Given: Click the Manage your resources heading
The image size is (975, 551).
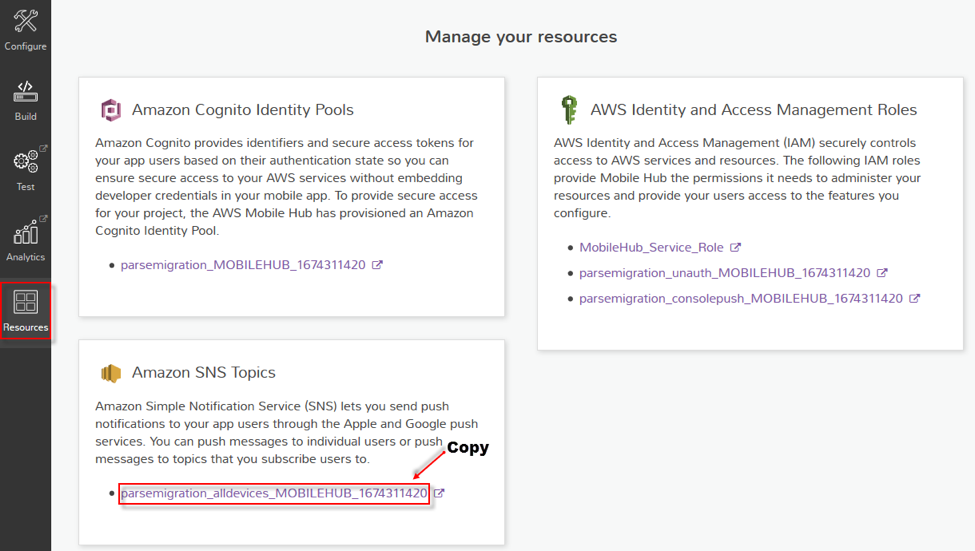Looking at the screenshot, I should [x=521, y=37].
